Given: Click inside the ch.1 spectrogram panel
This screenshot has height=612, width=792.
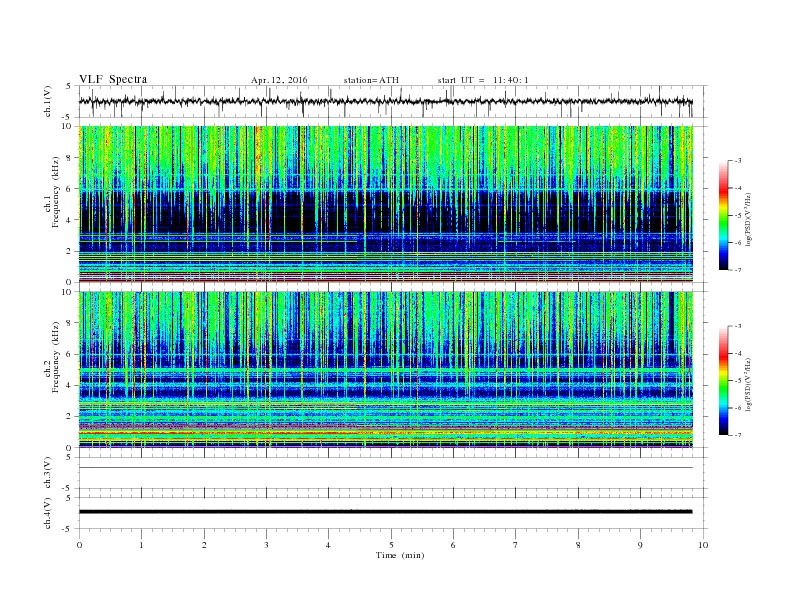Looking at the screenshot, I should coord(386,204).
